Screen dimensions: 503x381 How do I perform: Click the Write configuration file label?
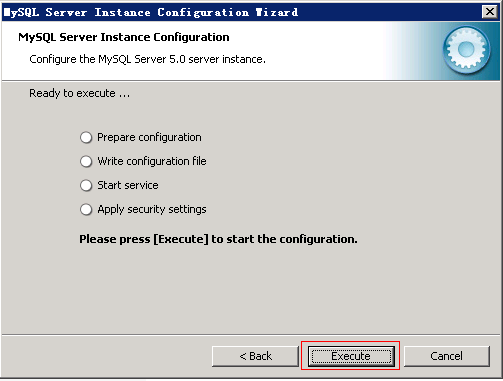click(x=152, y=161)
